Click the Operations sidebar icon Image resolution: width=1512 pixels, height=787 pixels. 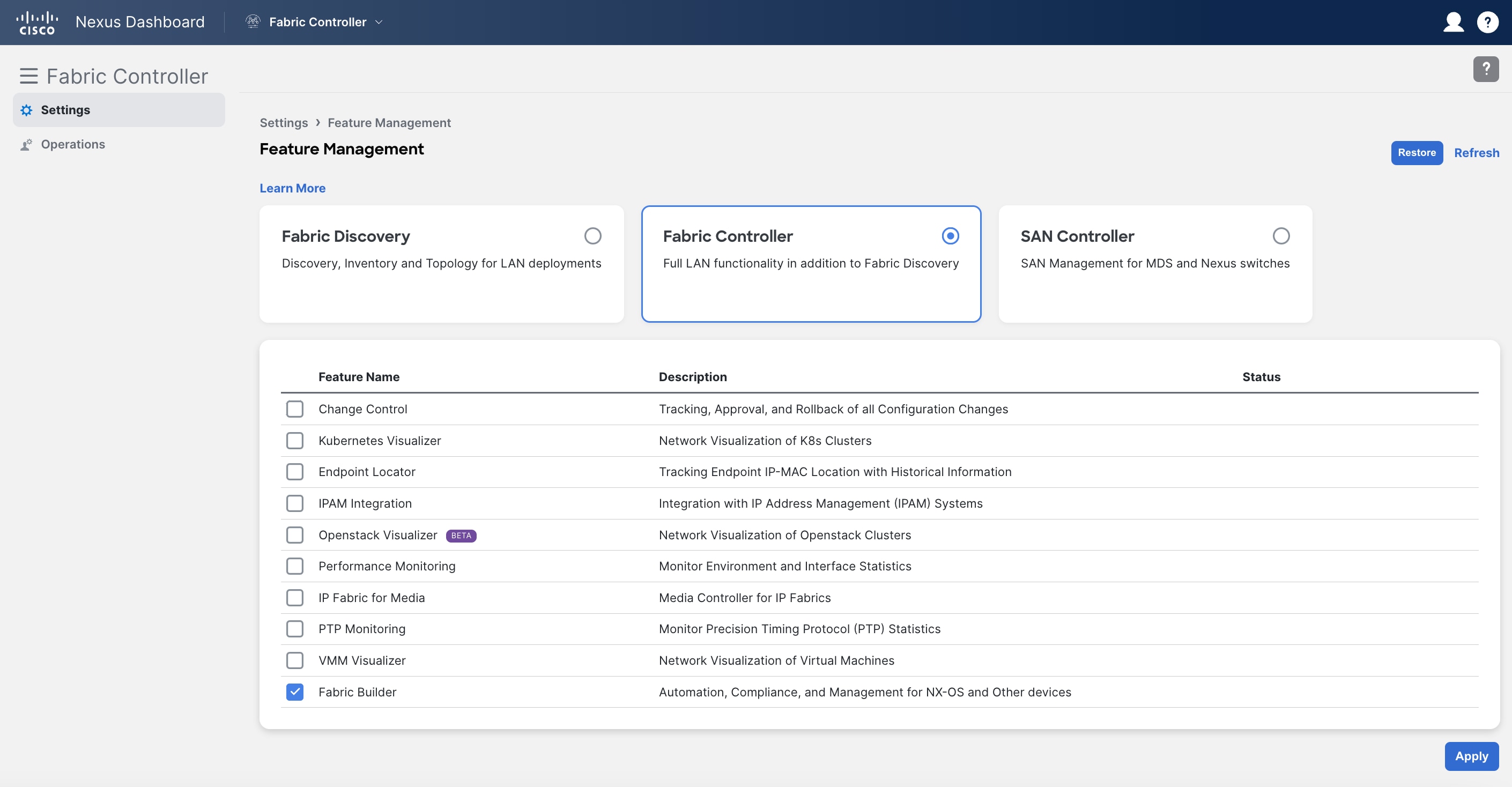pos(26,144)
